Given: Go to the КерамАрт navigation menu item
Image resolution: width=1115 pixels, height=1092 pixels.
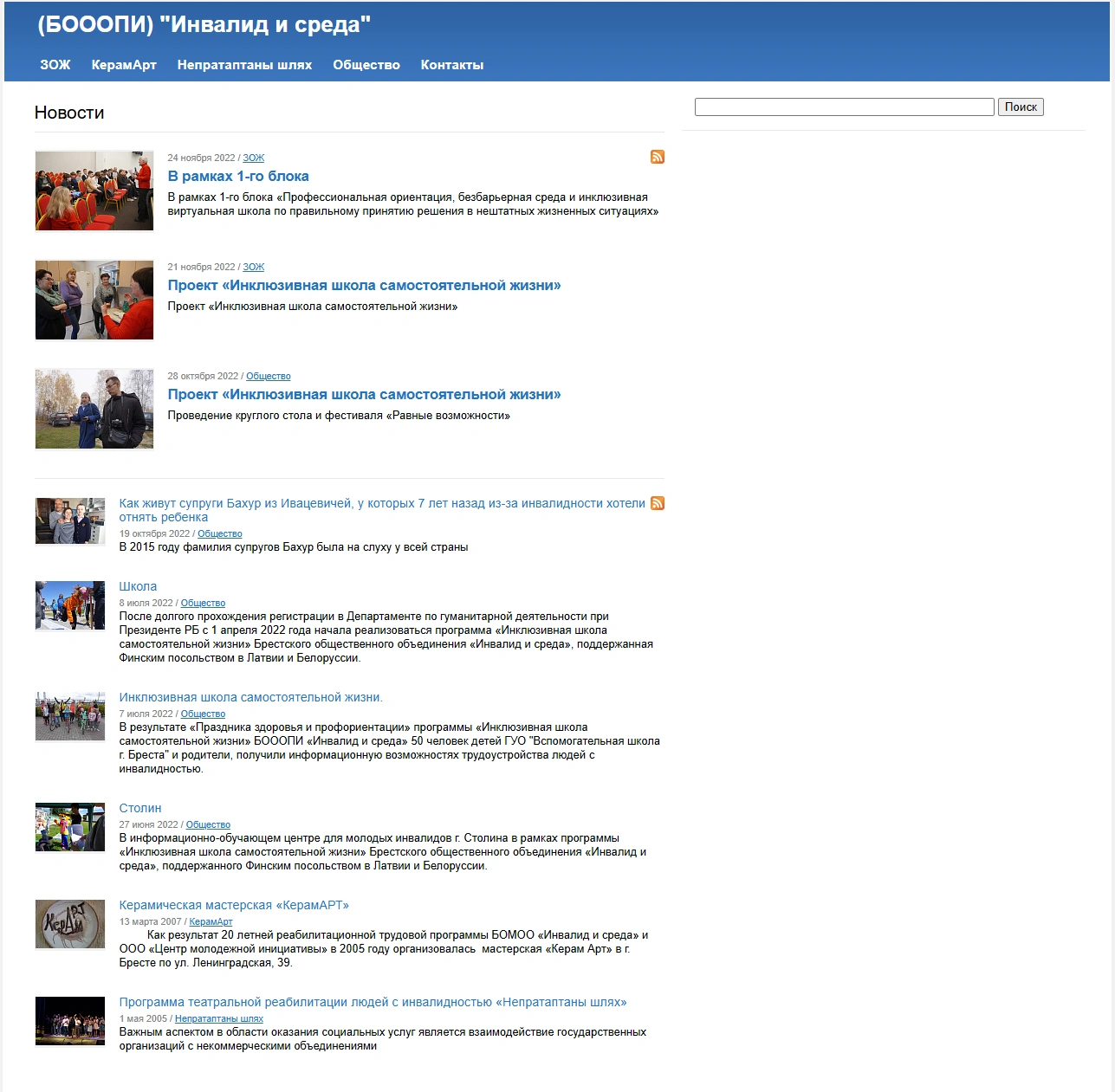Looking at the screenshot, I should click(x=124, y=65).
